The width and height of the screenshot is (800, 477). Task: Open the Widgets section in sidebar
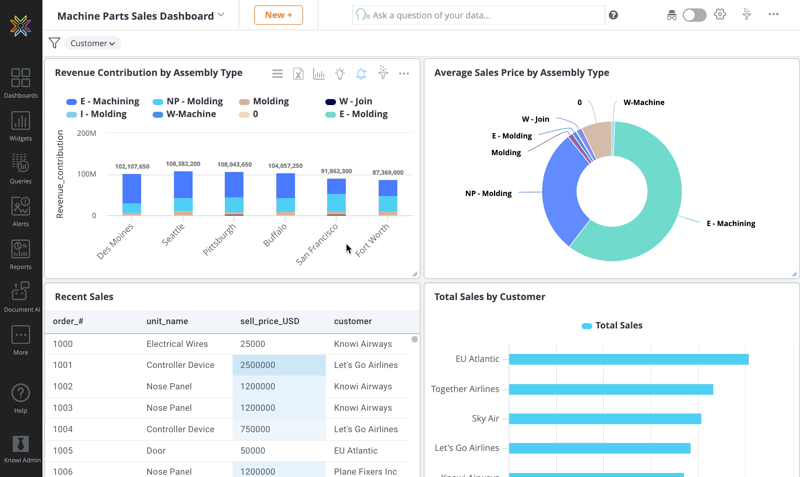pyautogui.click(x=20, y=126)
